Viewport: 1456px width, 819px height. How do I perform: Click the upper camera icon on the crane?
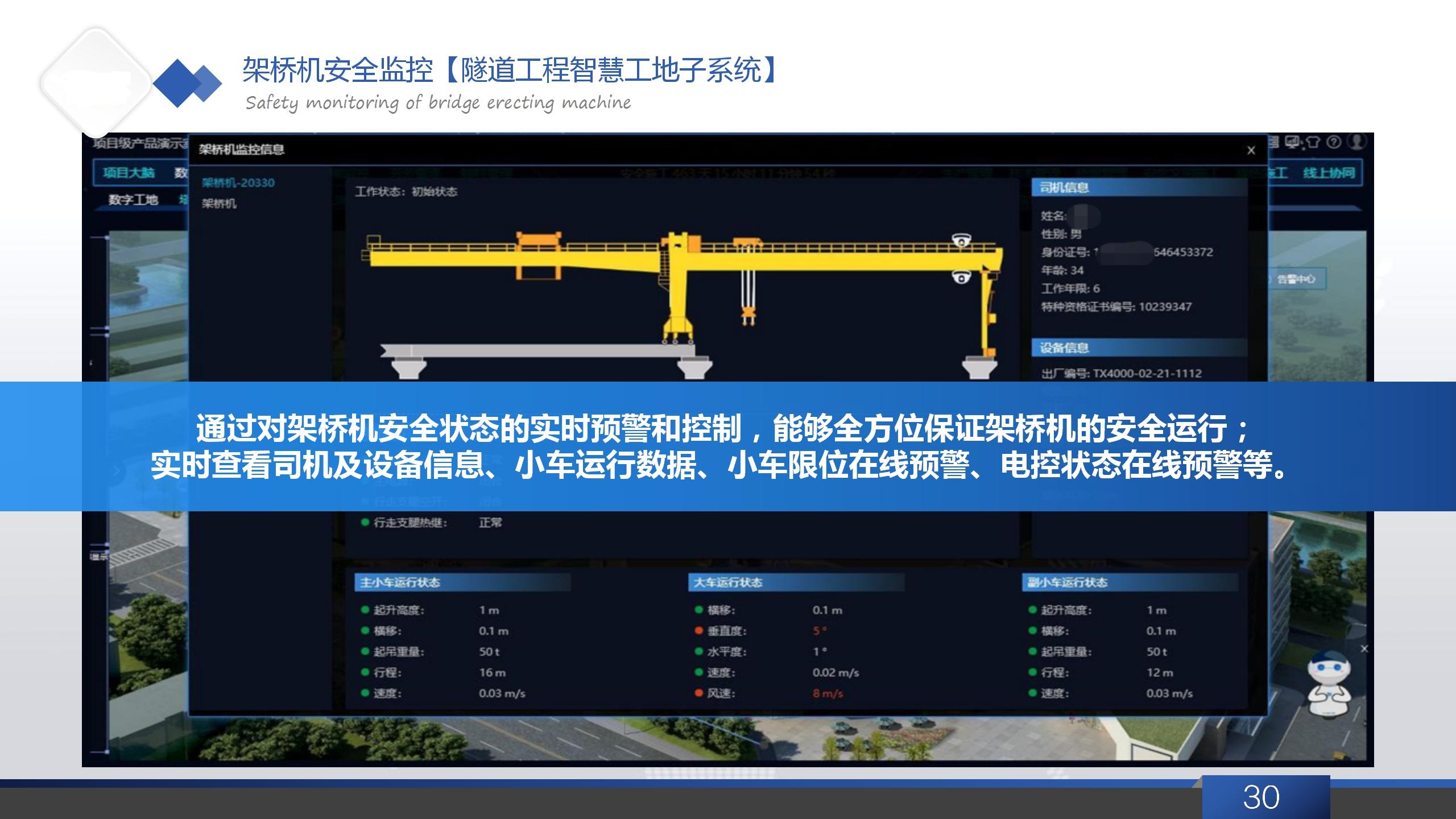pyautogui.click(x=961, y=240)
